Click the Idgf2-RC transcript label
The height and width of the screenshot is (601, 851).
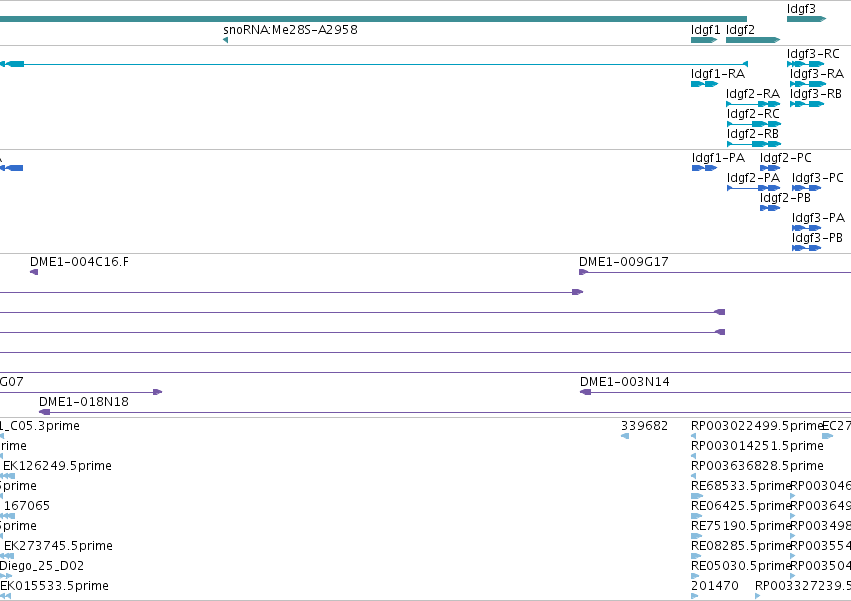[753, 114]
